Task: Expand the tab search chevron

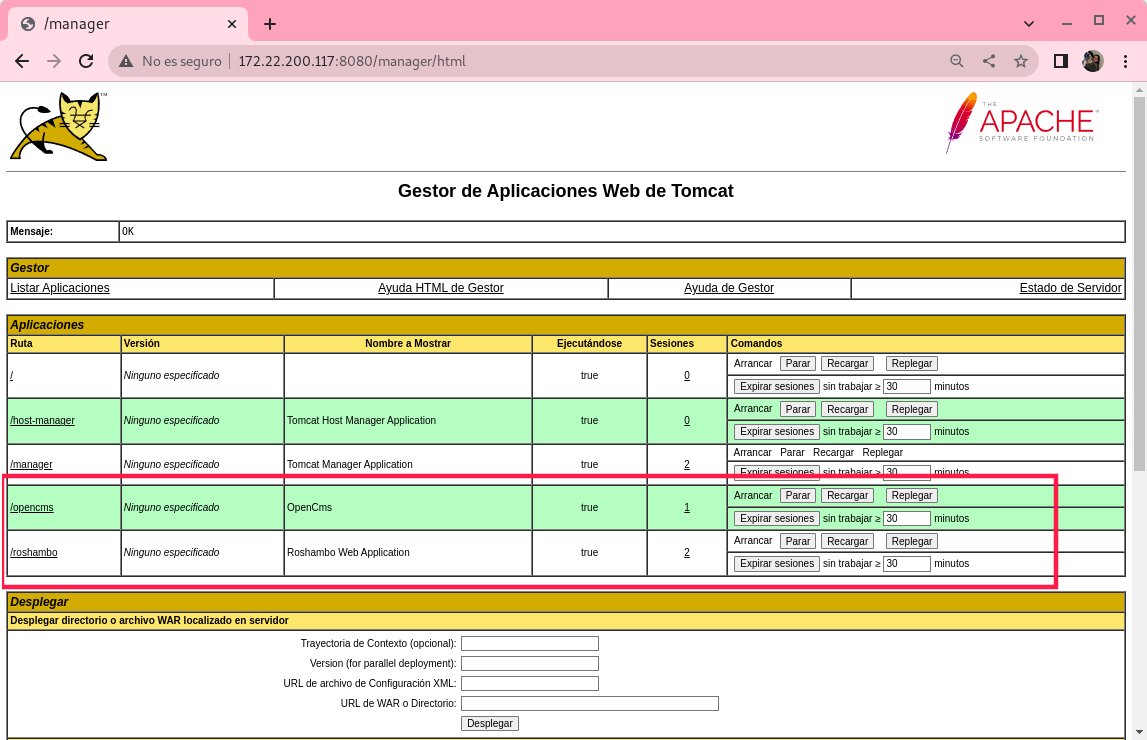Action: (1030, 23)
